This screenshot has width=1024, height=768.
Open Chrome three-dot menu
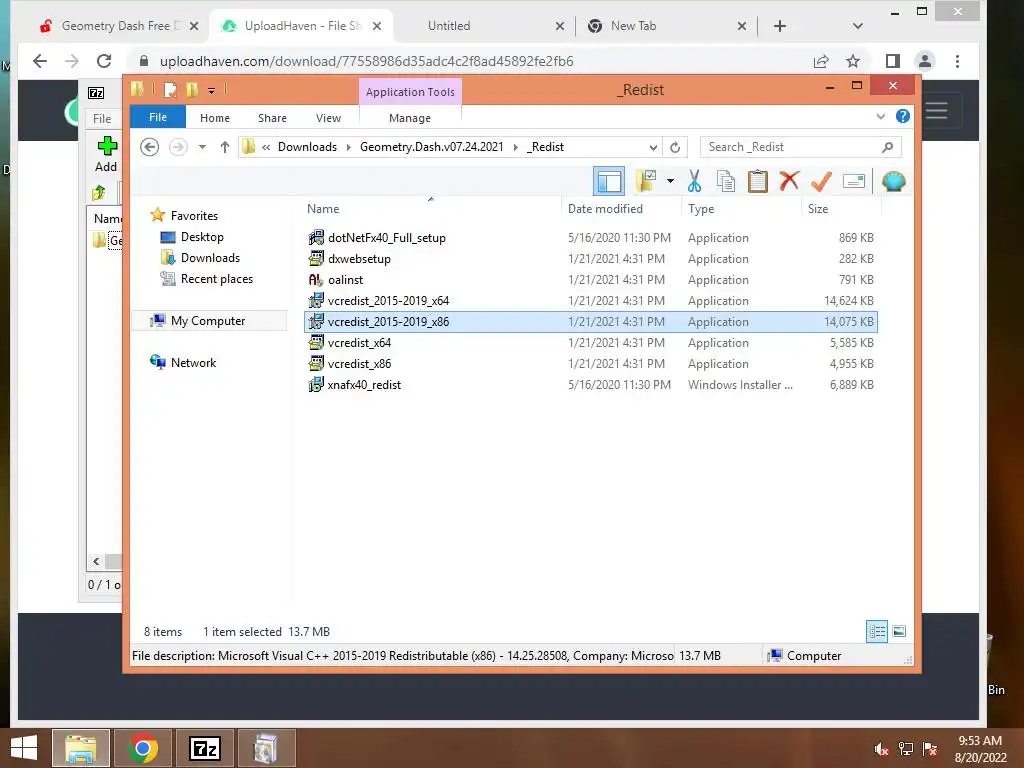(957, 61)
